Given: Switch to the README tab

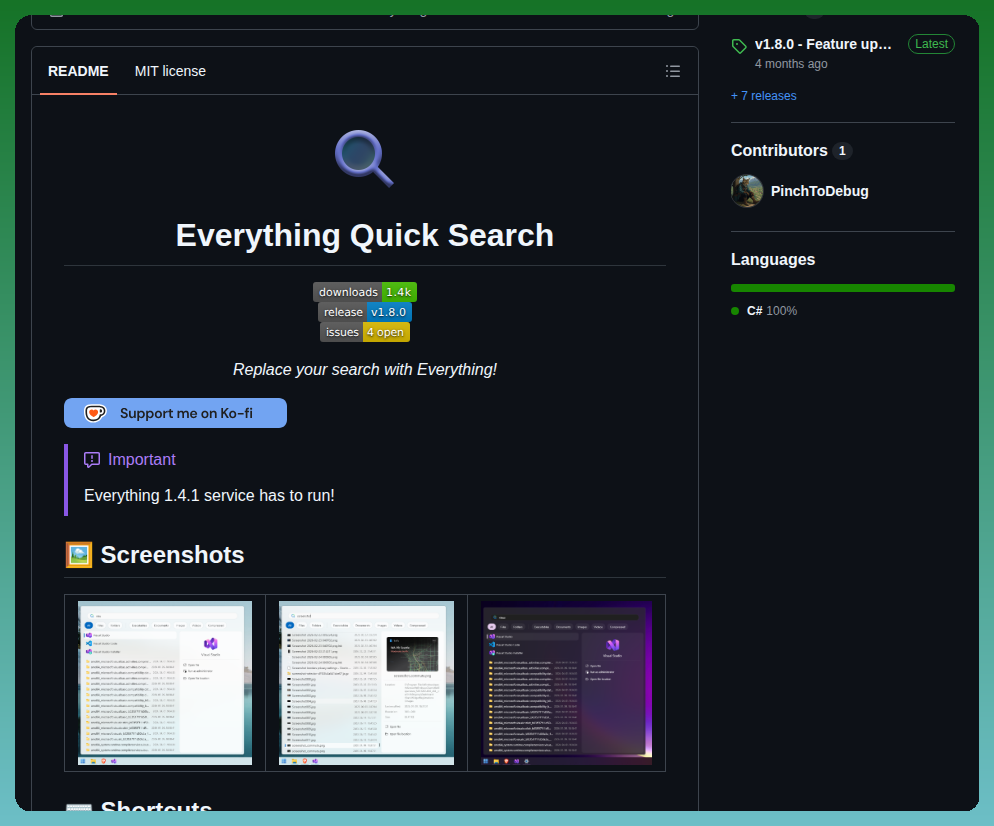Looking at the screenshot, I should pyautogui.click(x=78, y=71).
